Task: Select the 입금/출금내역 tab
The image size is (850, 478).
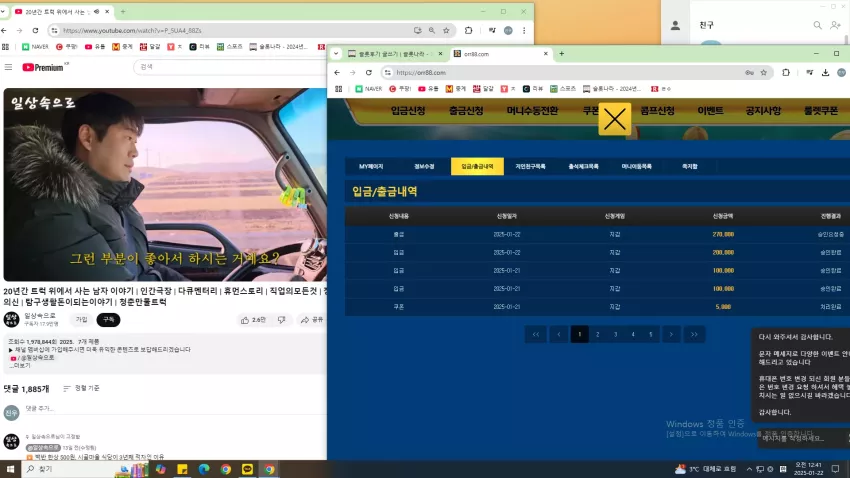Action: click(477, 166)
